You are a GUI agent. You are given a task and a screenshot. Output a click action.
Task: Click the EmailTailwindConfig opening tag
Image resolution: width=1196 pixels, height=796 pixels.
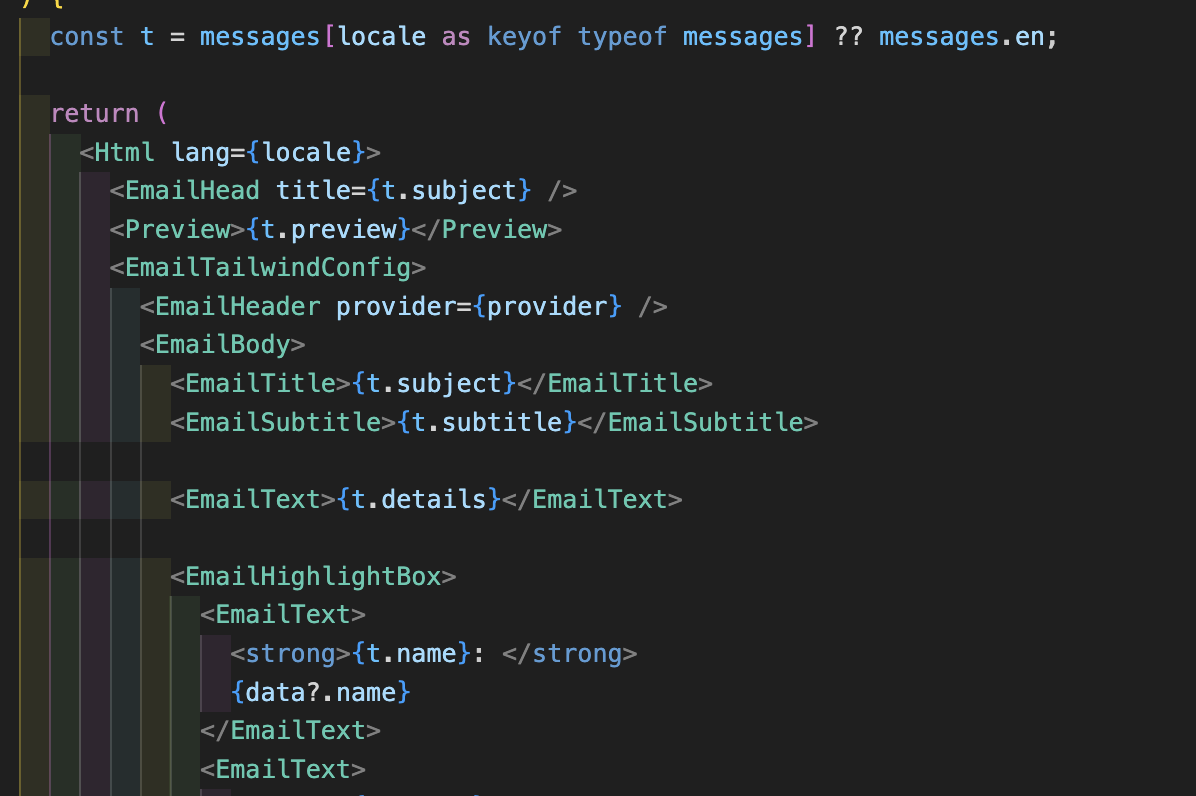268,268
